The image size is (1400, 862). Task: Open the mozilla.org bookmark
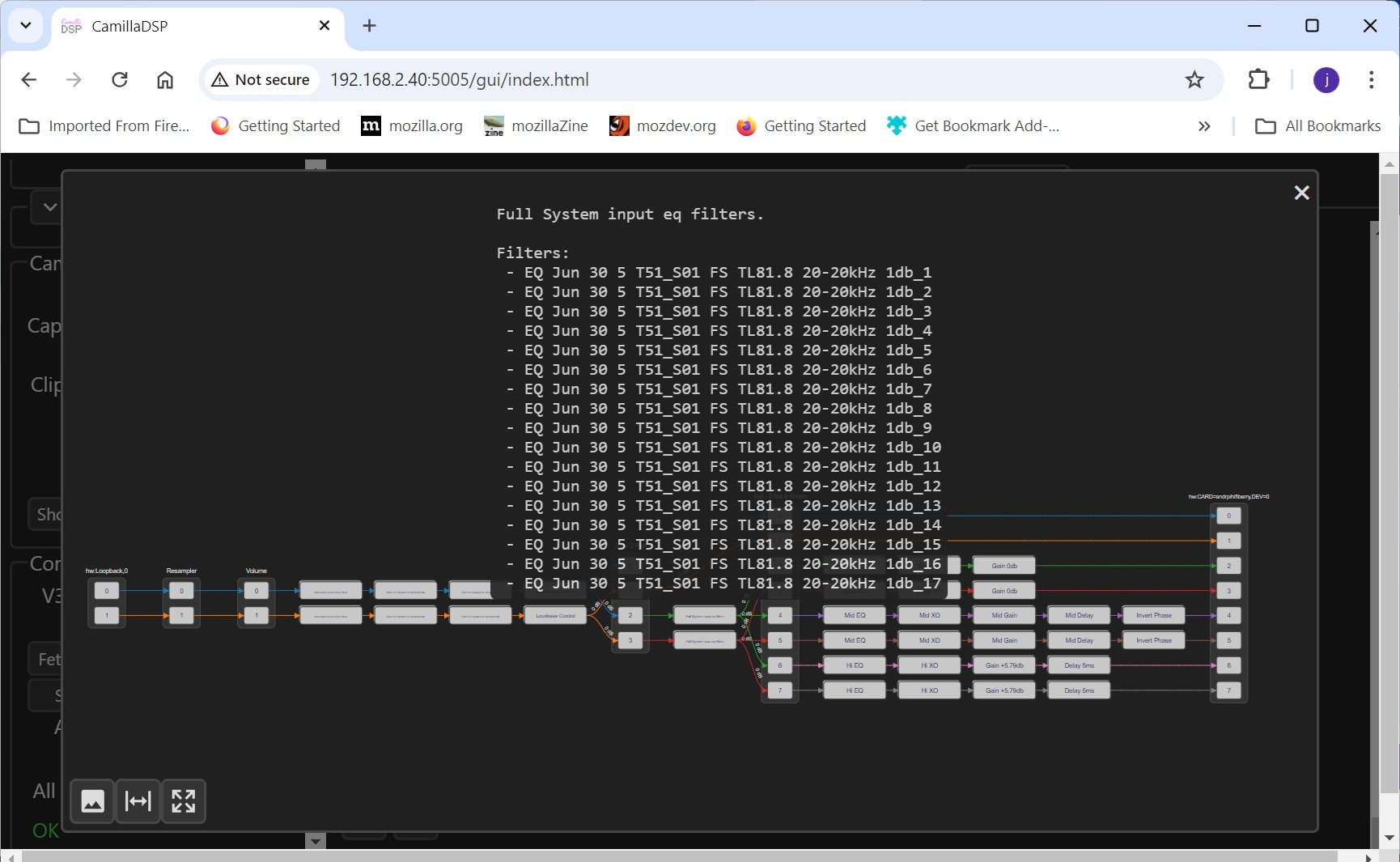pos(413,125)
